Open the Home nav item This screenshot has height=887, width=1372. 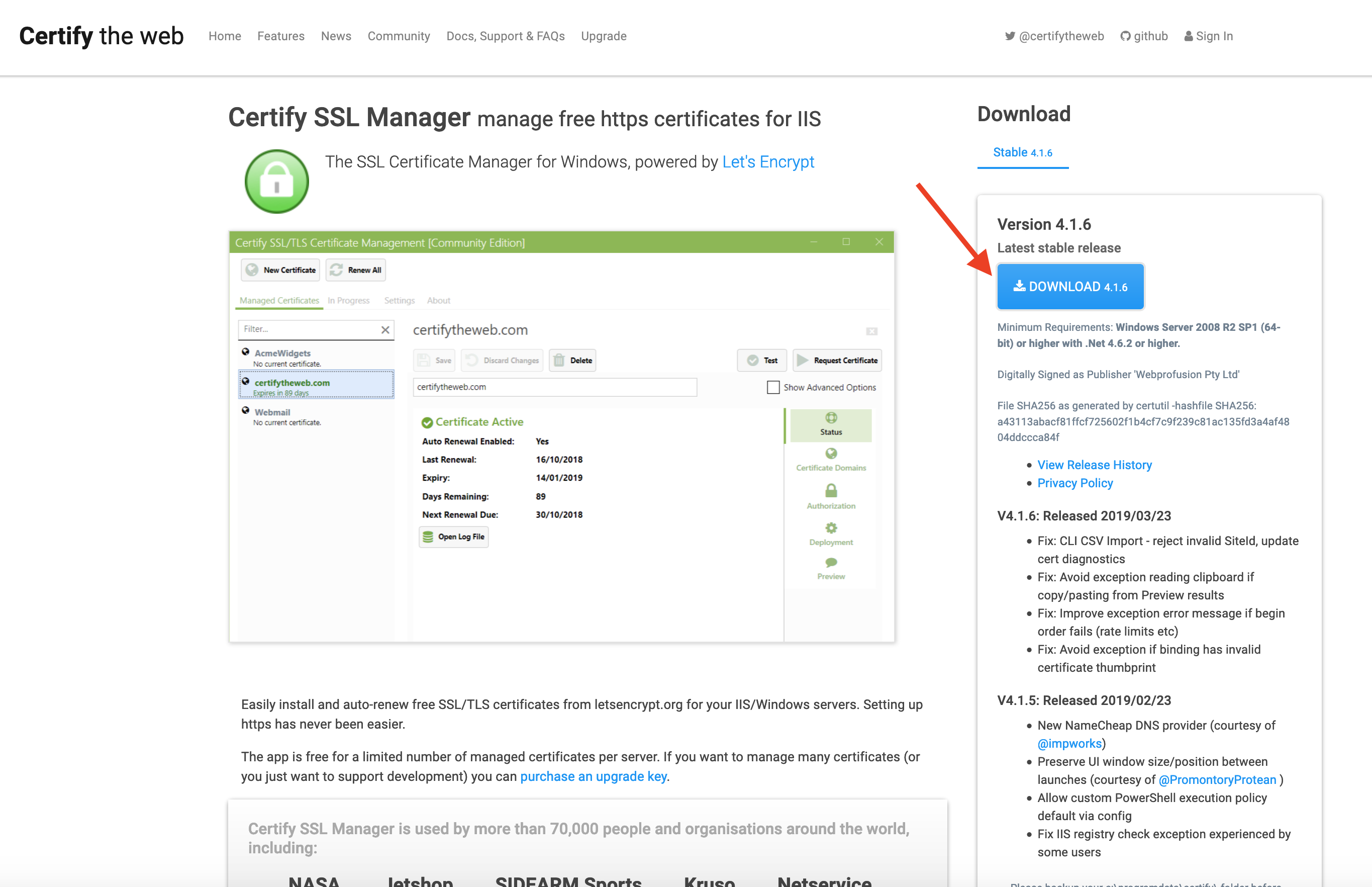click(225, 36)
